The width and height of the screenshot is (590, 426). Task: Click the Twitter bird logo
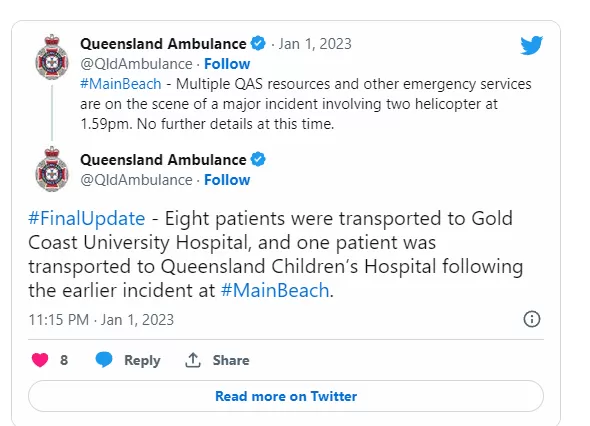coord(531,45)
